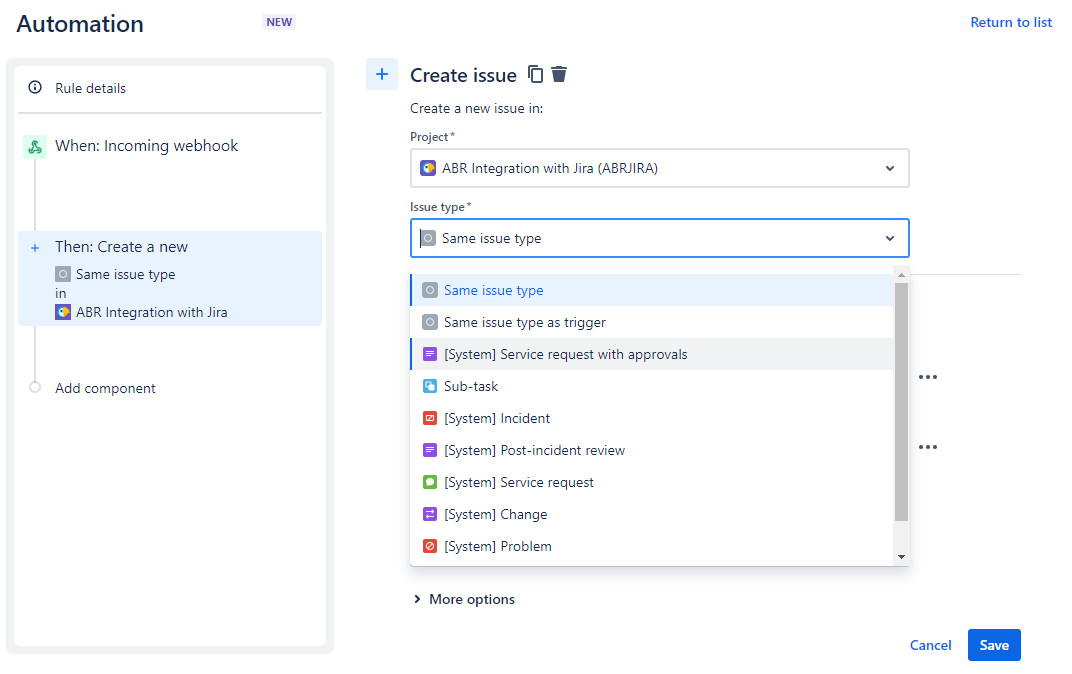Screen dimensions: 1072x674
Task: Click the purple Service request with approvals icon
Action: 430,354
